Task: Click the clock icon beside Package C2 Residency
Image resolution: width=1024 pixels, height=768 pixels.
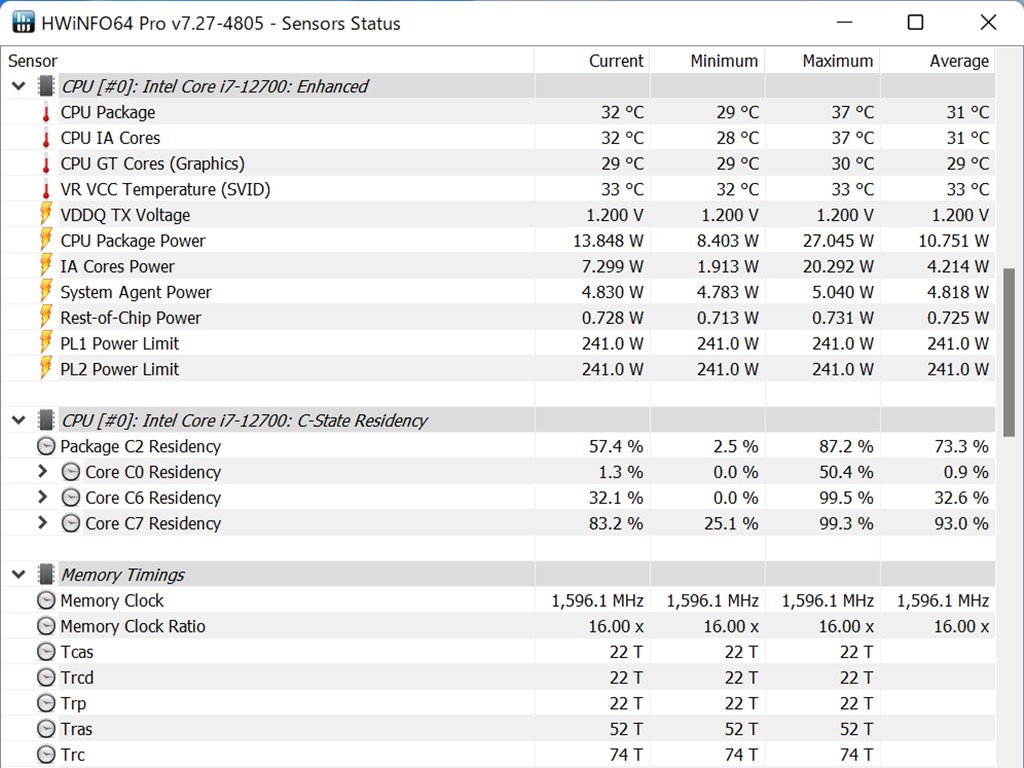Action: [46, 447]
